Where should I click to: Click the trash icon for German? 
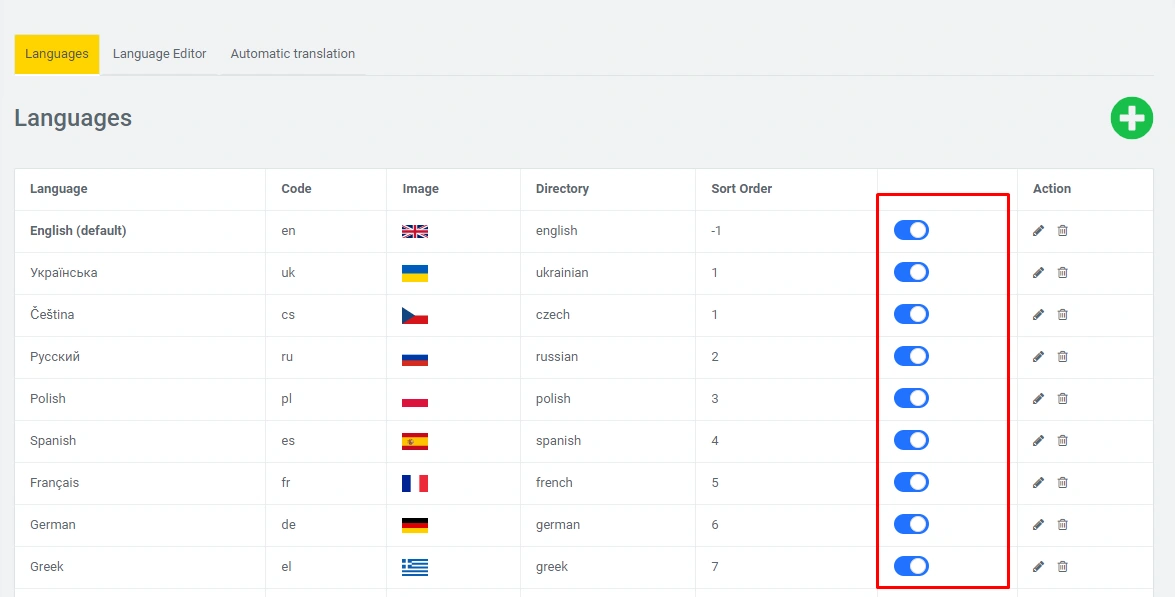pos(1062,525)
